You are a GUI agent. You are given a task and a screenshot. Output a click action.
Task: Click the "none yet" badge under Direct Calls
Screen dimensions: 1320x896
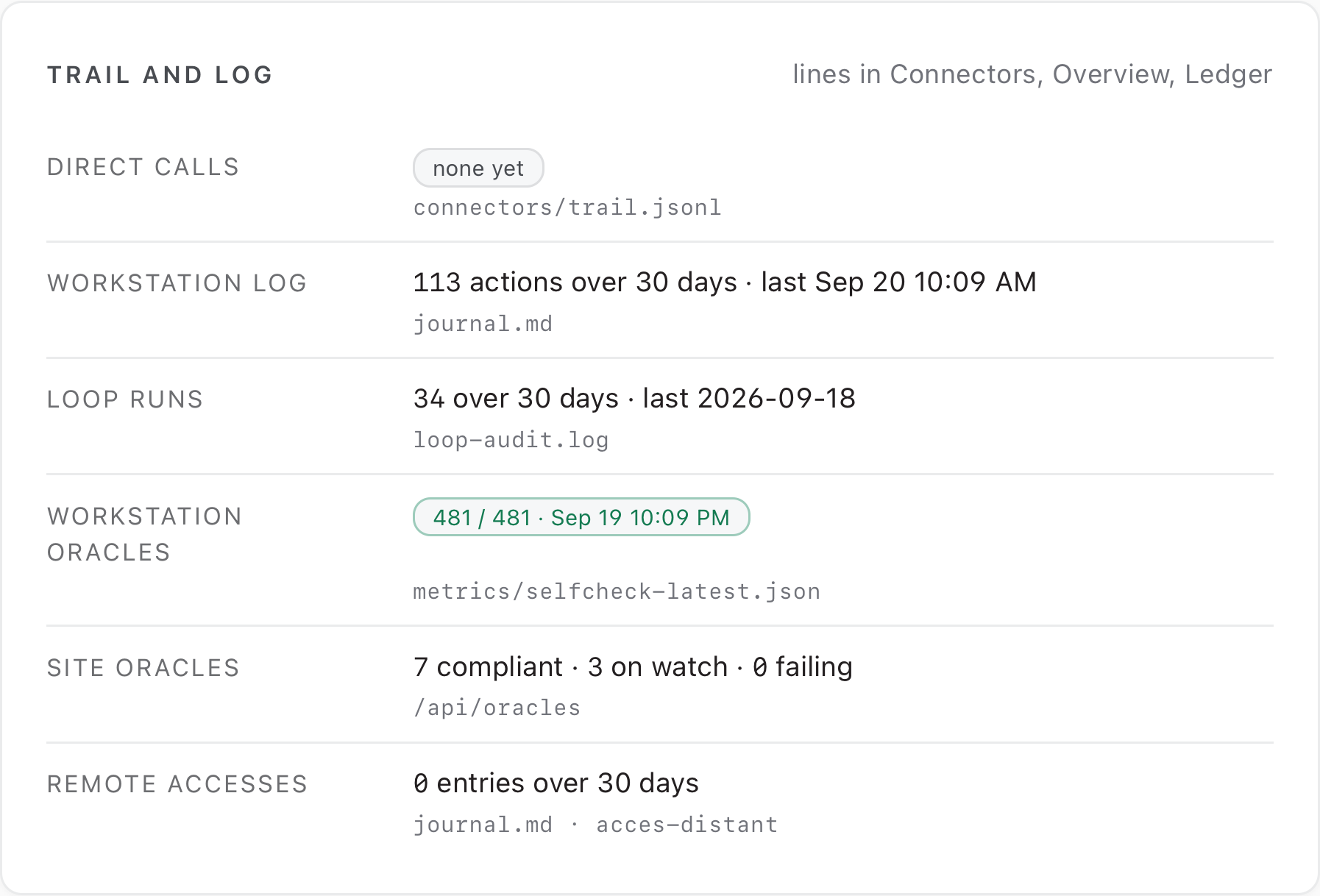coord(478,168)
